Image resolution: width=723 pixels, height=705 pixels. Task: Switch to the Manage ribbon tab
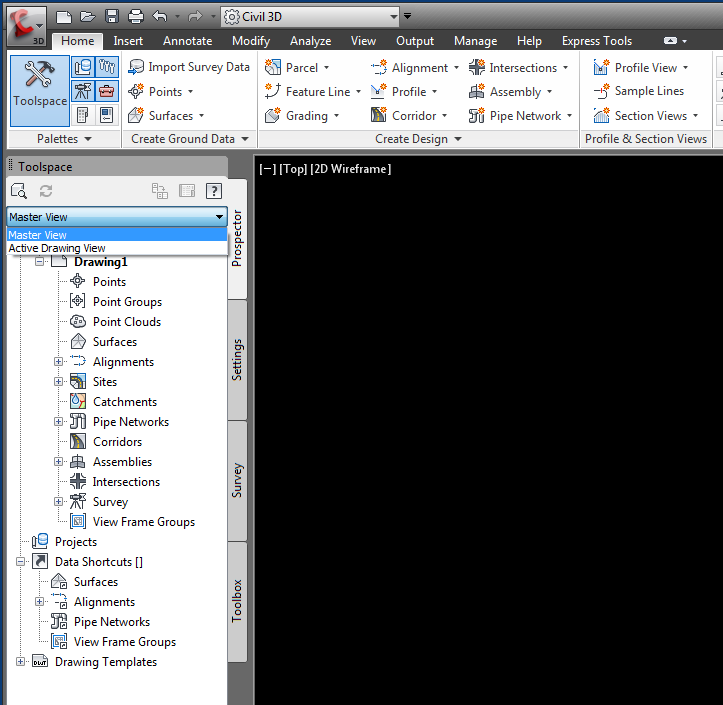[x=475, y=41]
